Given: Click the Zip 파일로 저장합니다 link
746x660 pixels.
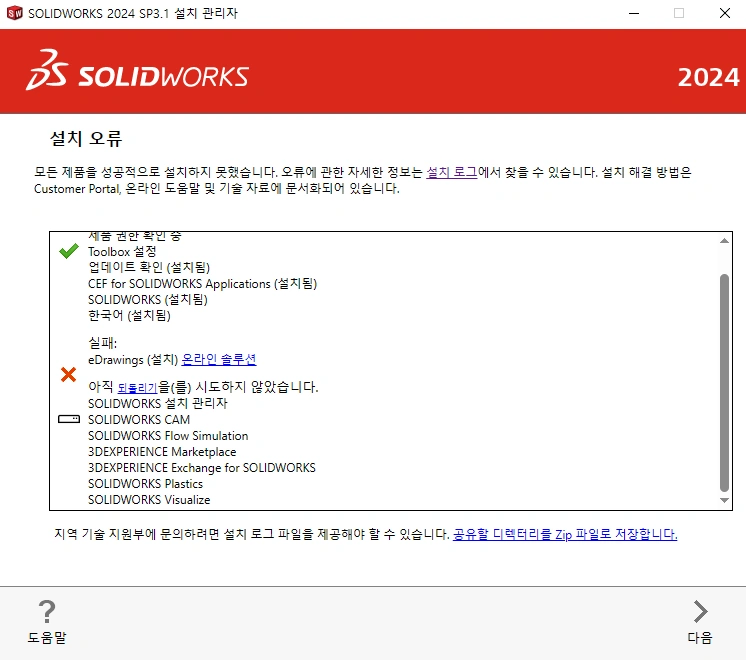Looking at the screenshot, I should pos(565,534).
